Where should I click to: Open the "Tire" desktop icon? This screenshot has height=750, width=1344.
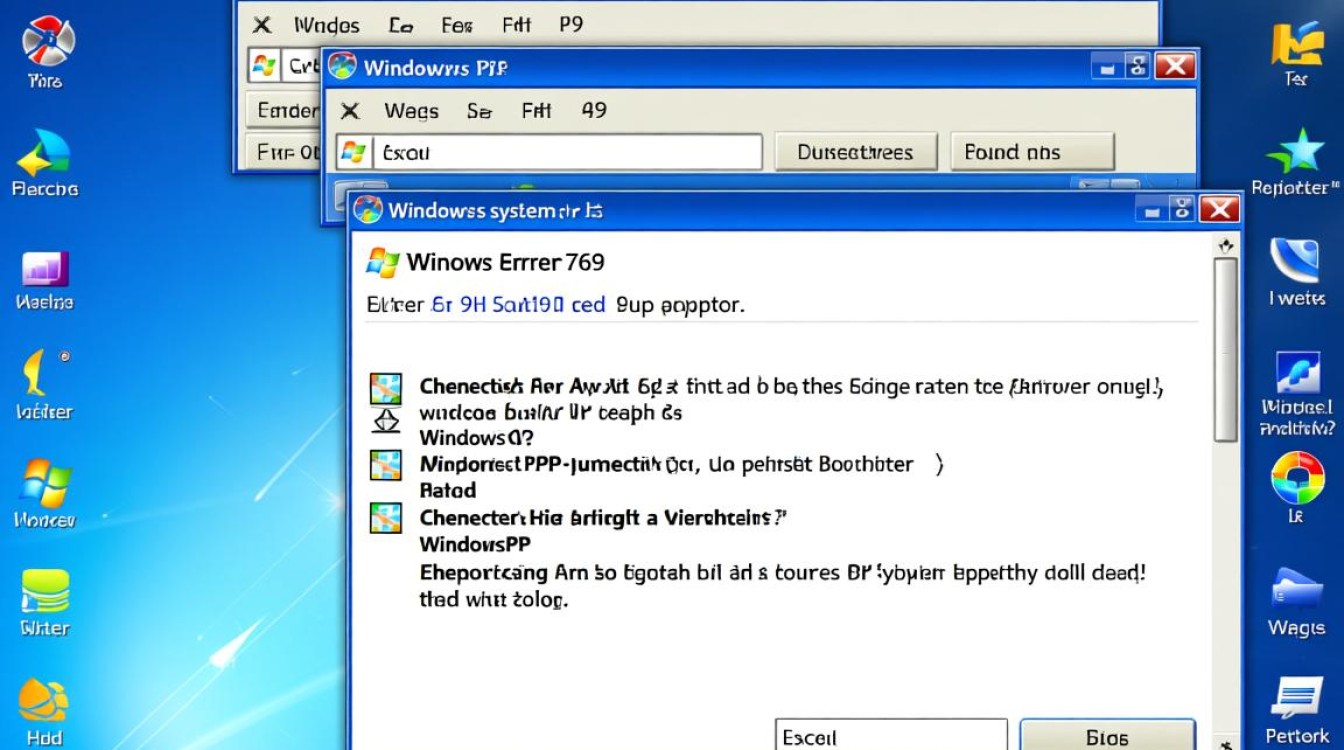pyautogui.click(x=46, y=45)
